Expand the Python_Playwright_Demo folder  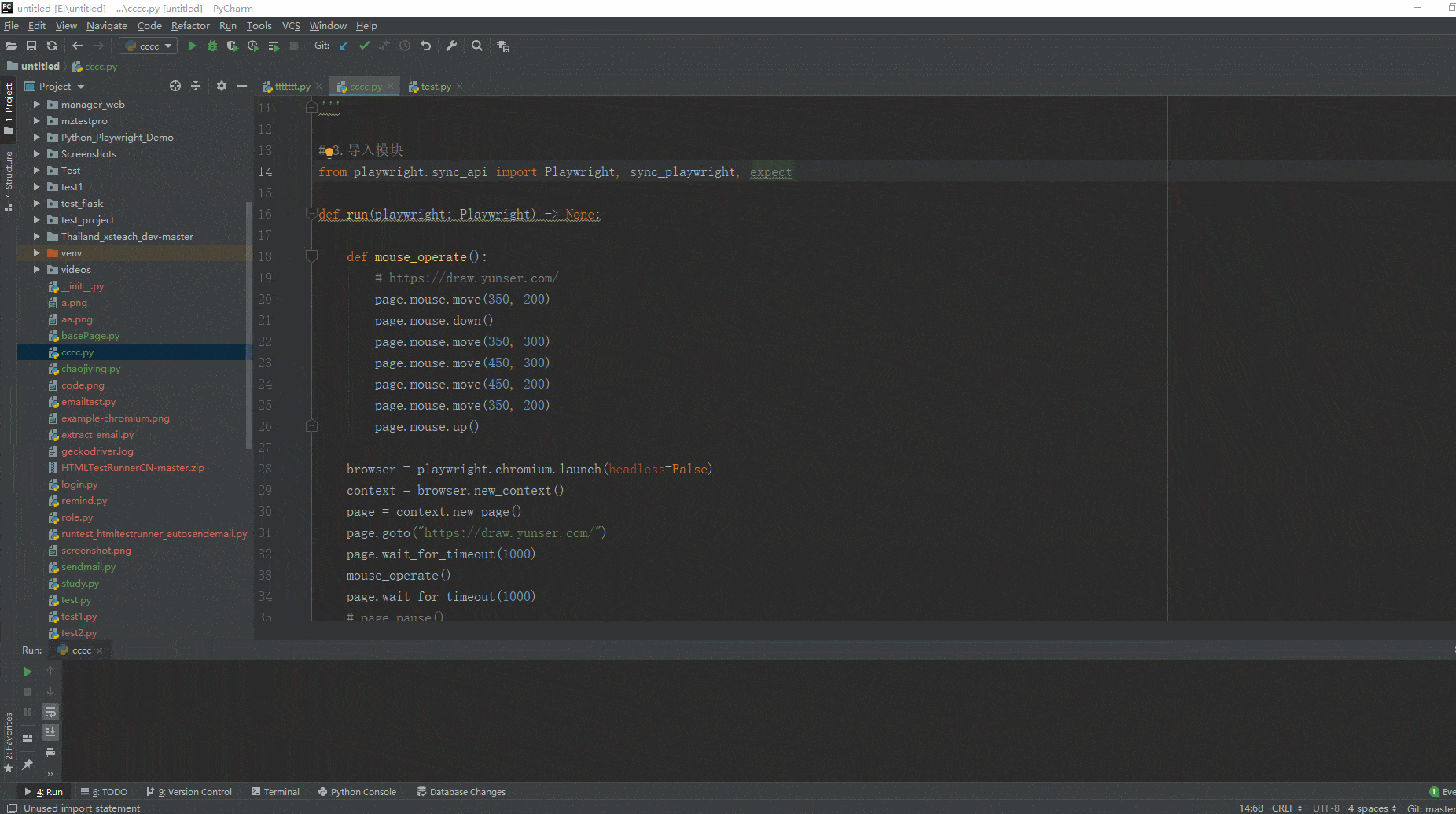tap(36, 138)
